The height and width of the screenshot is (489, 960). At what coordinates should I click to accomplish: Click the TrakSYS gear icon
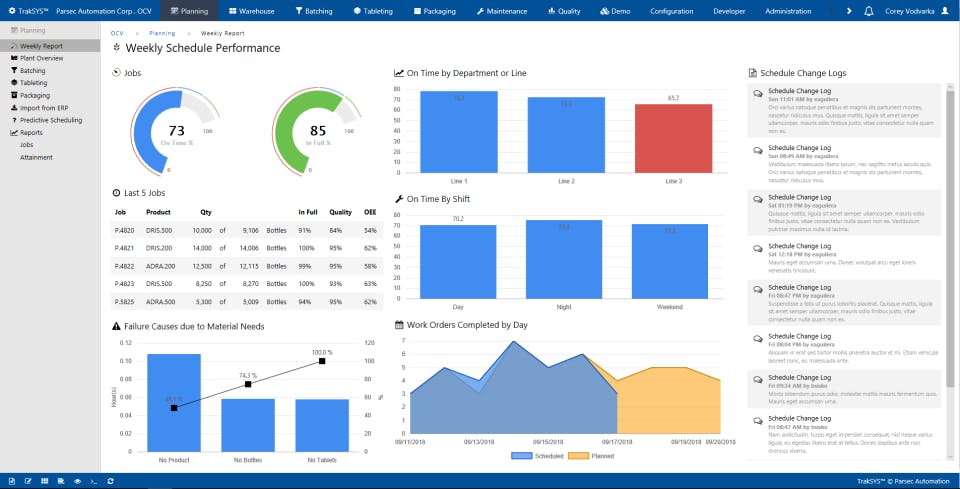[x=12, y=11]
